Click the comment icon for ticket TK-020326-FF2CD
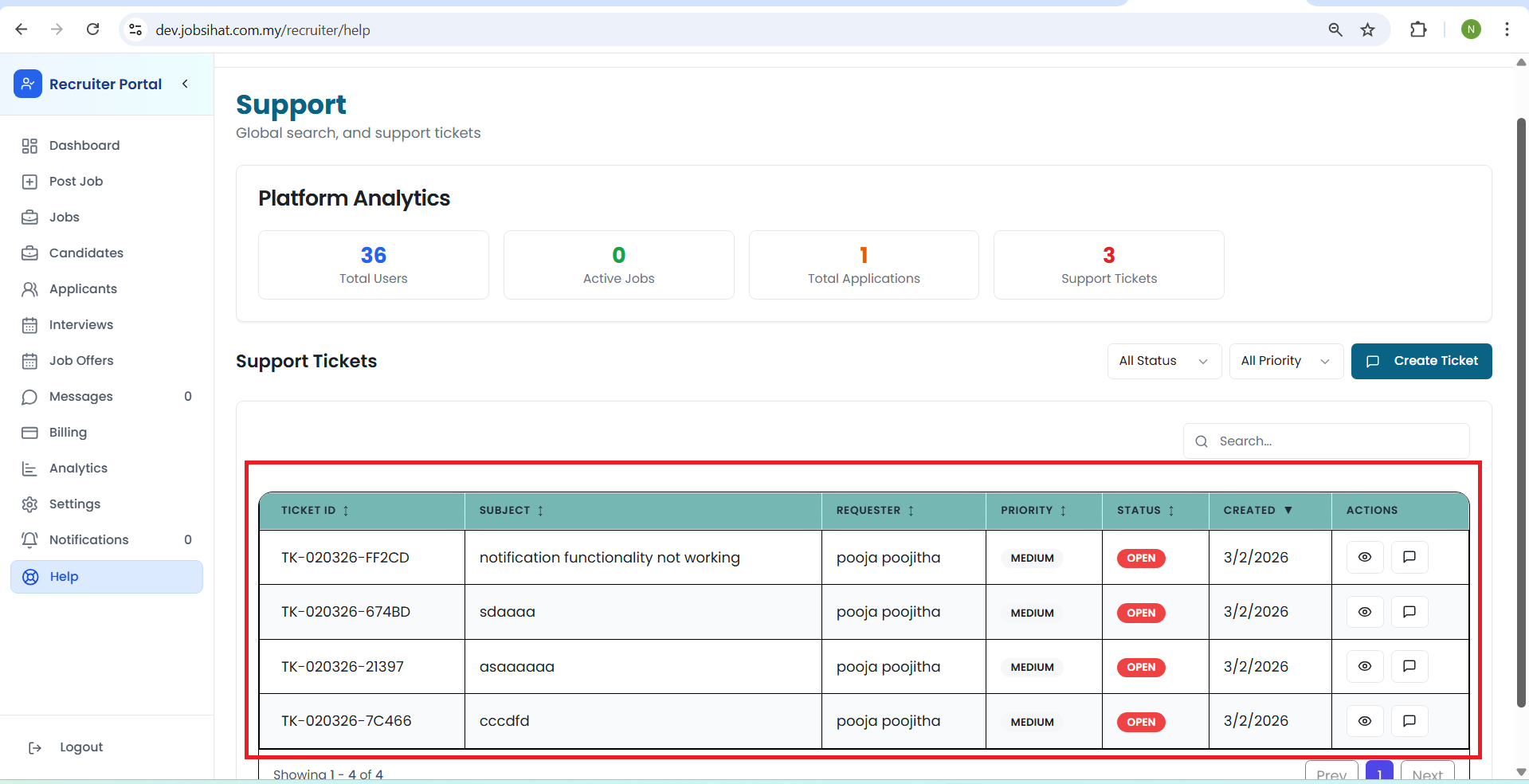 point(1409,557)
